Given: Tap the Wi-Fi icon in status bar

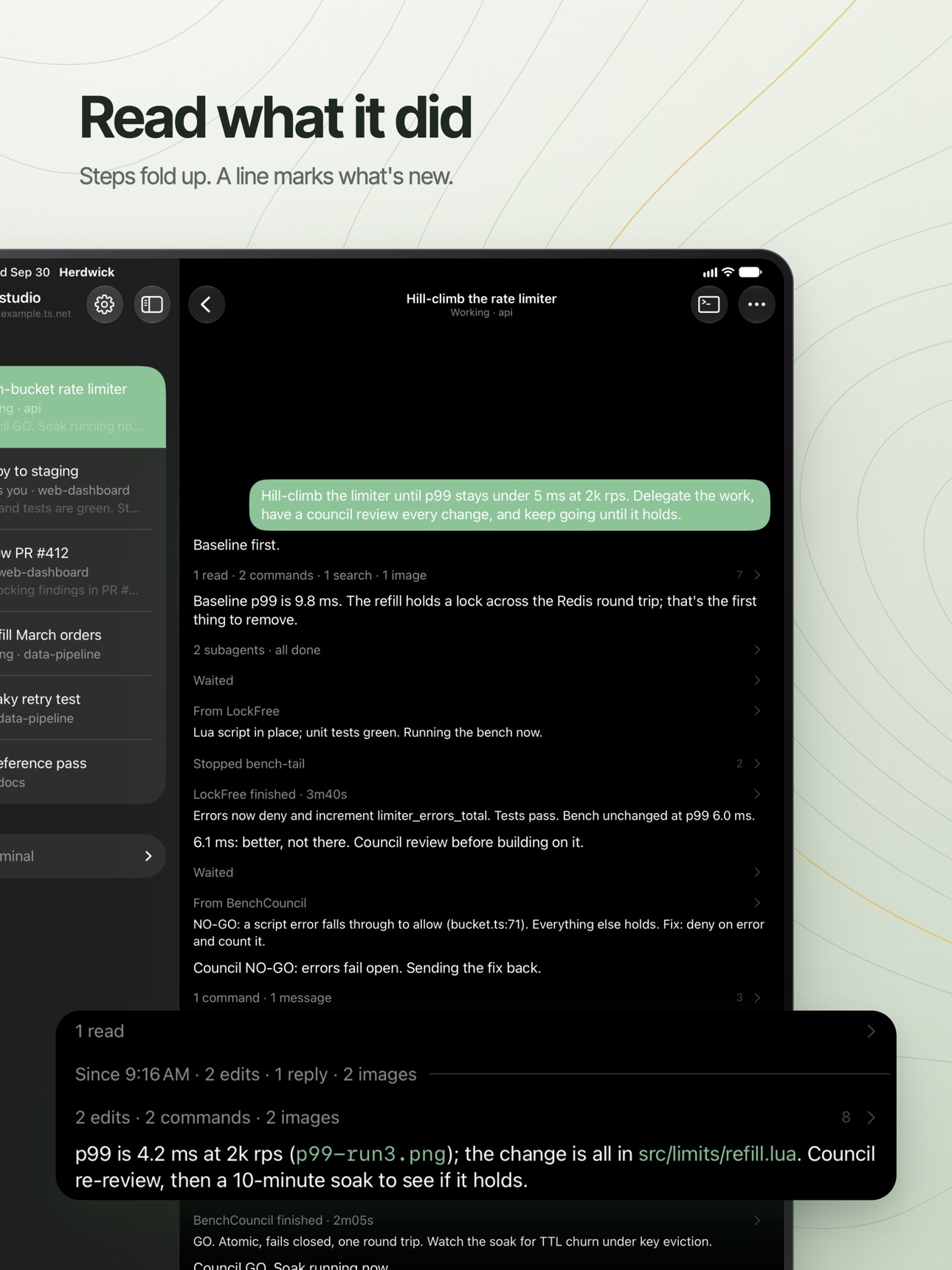Looking at the screenshot, I should pyautogui.click(x=728, y=272).
